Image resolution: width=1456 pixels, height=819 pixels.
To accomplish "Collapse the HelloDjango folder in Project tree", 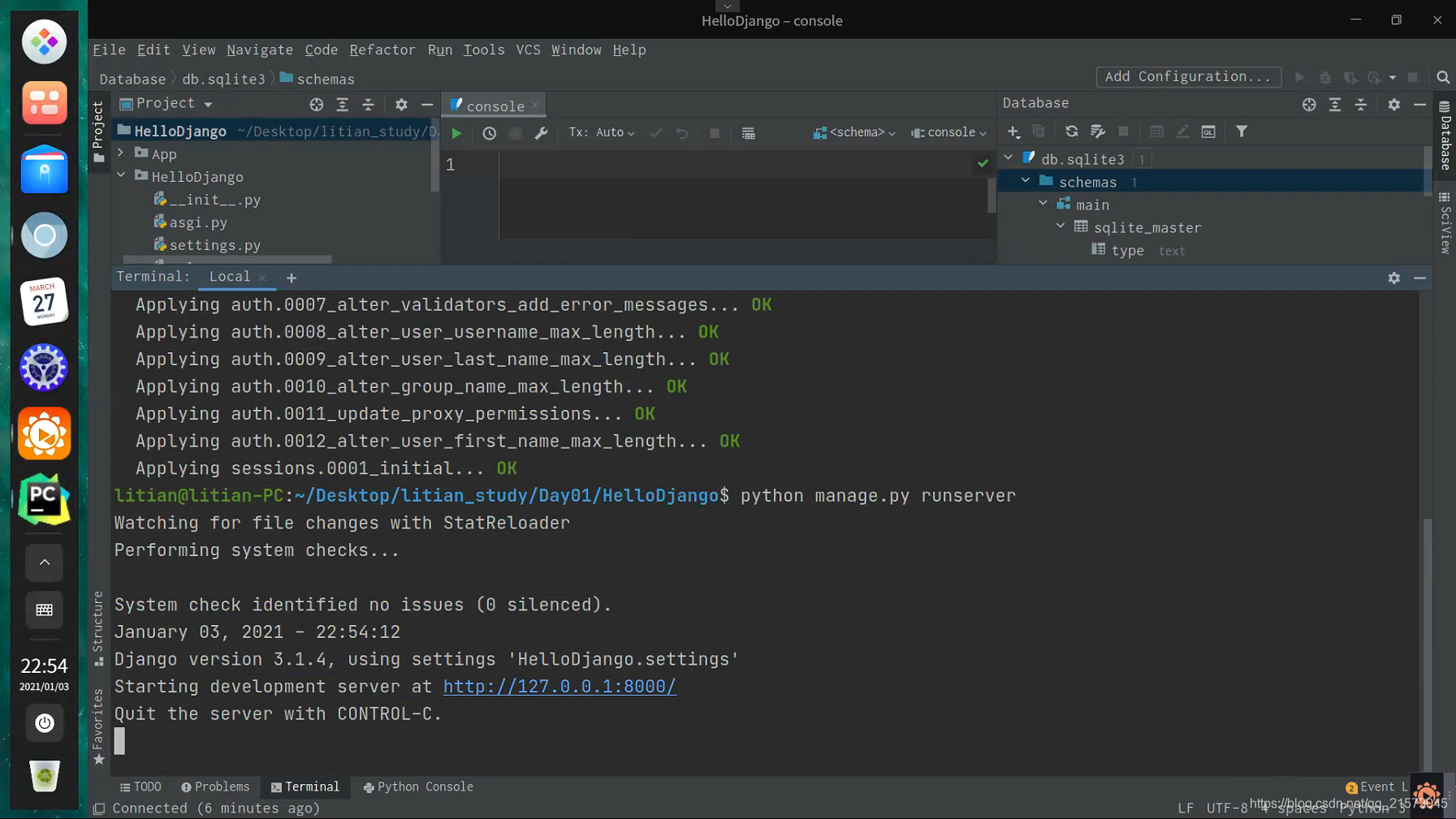I will pos(121,175).
